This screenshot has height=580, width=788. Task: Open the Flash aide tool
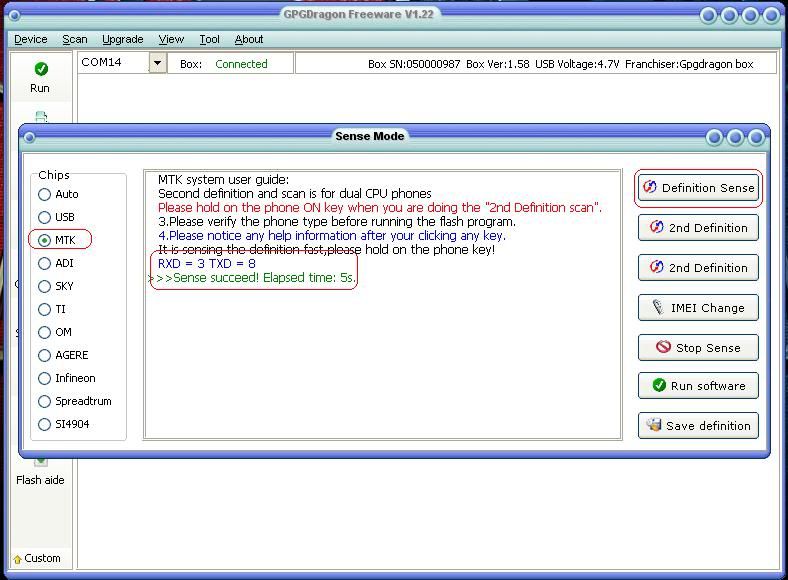pos(40,472)
